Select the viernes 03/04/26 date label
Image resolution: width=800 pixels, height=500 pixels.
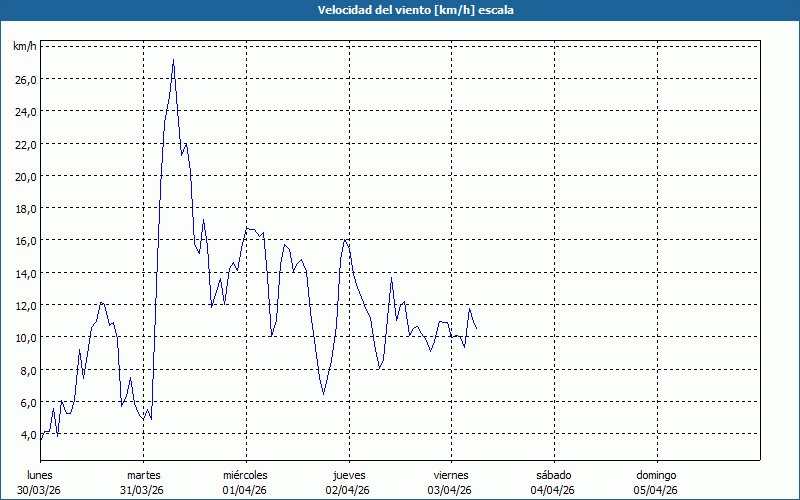click(x=451, y=483)
